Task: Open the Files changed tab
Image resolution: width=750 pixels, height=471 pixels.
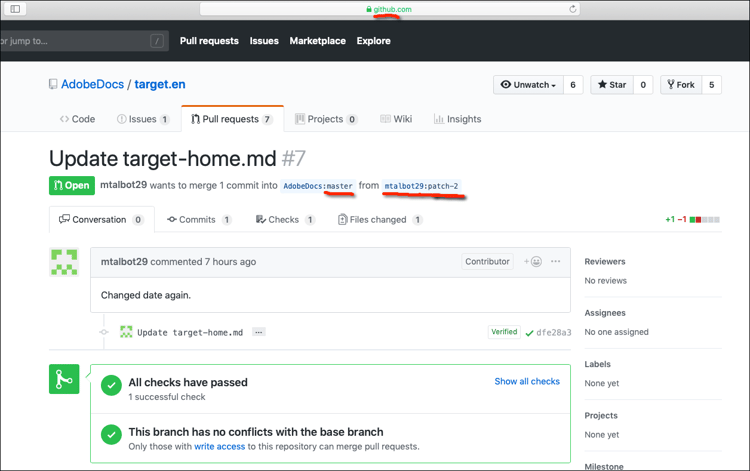Action: [380, 219]
